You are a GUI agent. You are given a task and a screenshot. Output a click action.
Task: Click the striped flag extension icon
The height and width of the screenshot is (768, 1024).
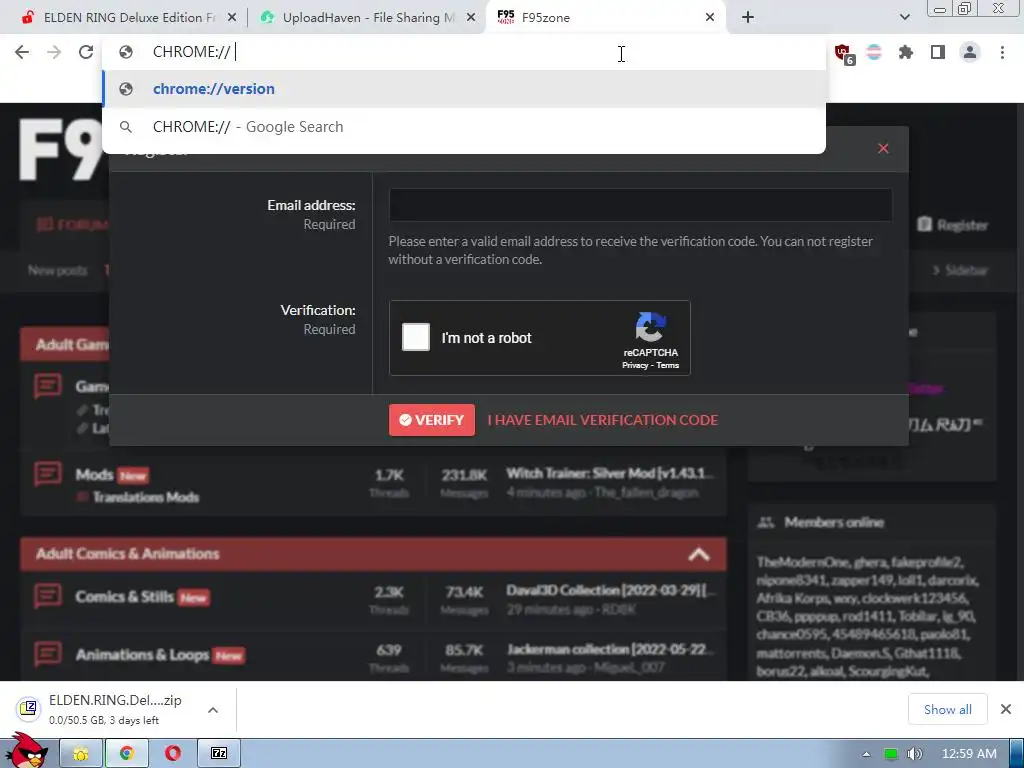pos(874,52)
